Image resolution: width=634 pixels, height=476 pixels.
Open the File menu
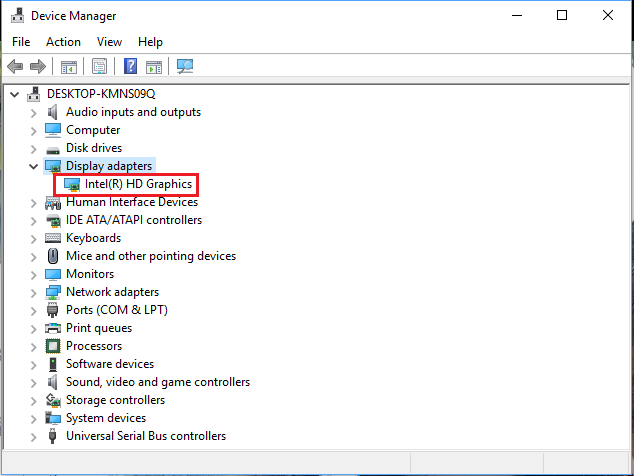21,42
